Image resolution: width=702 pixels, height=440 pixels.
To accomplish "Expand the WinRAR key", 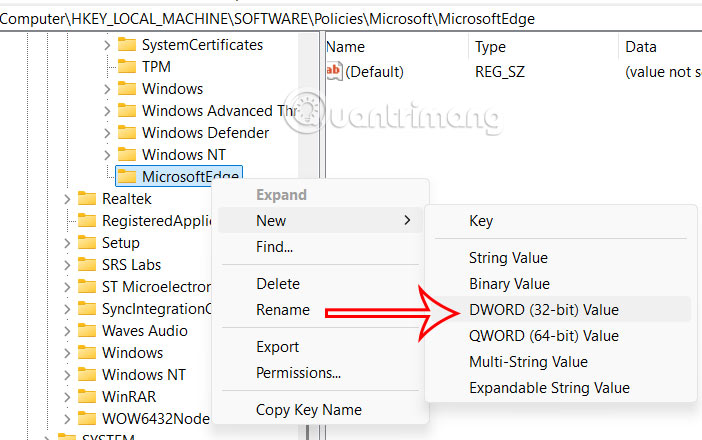I will click(x=67, y=397).
